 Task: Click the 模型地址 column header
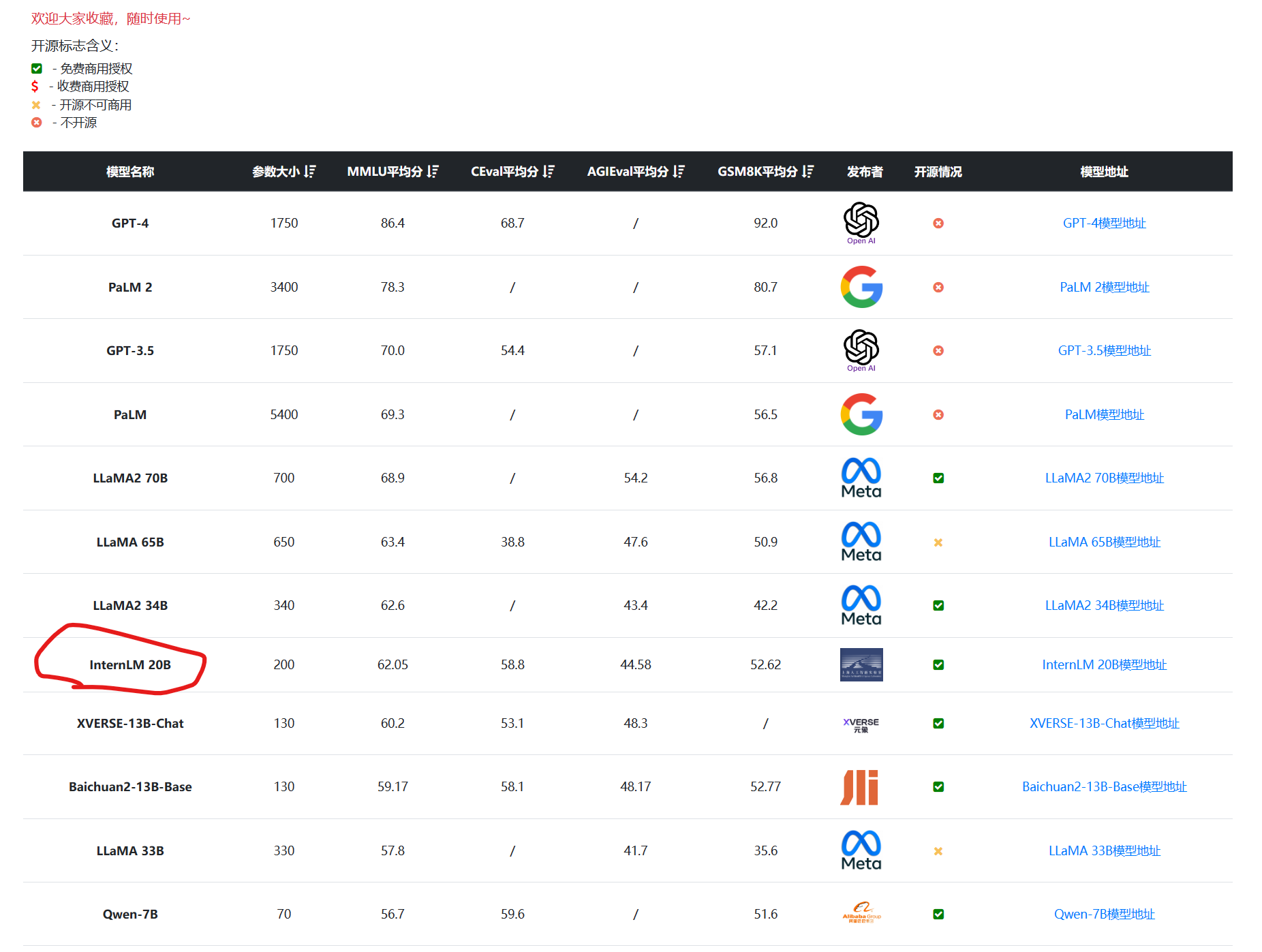[1104, 172]
